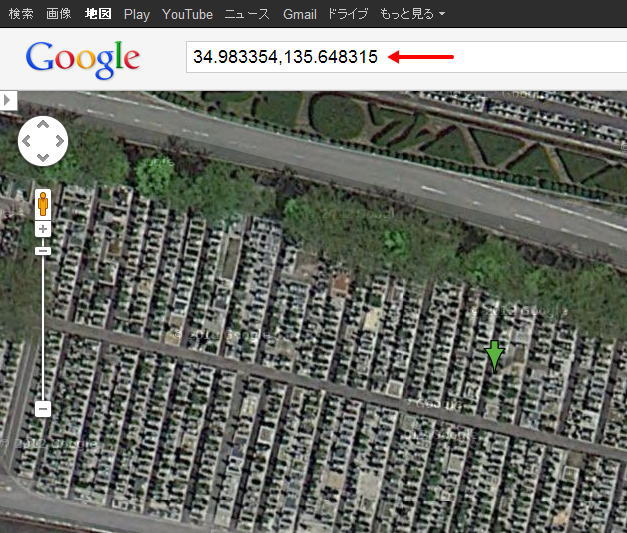Screen dimensions: 627x533
Task: Go to YouTube from the top bar
Action: (x=187, y=14)
